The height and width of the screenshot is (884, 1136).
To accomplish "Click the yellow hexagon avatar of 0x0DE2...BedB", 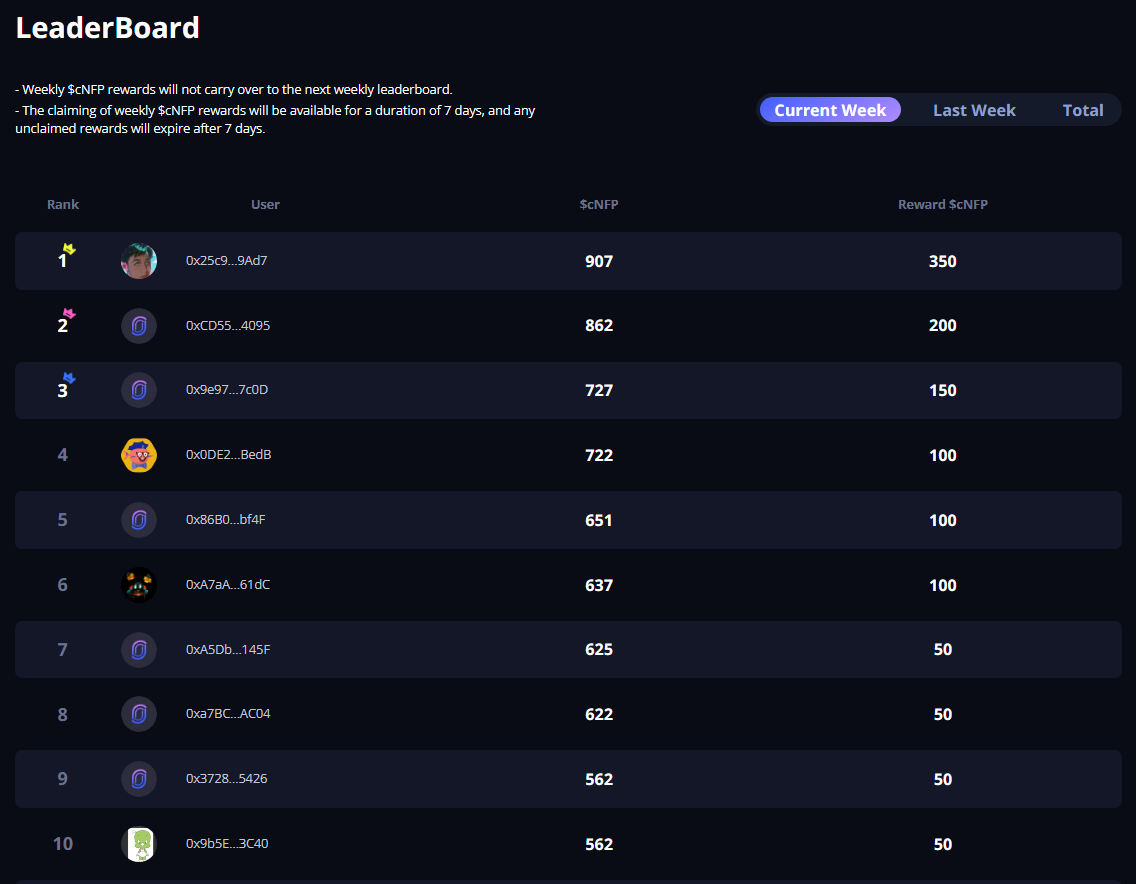I will (x=139, y=455).
